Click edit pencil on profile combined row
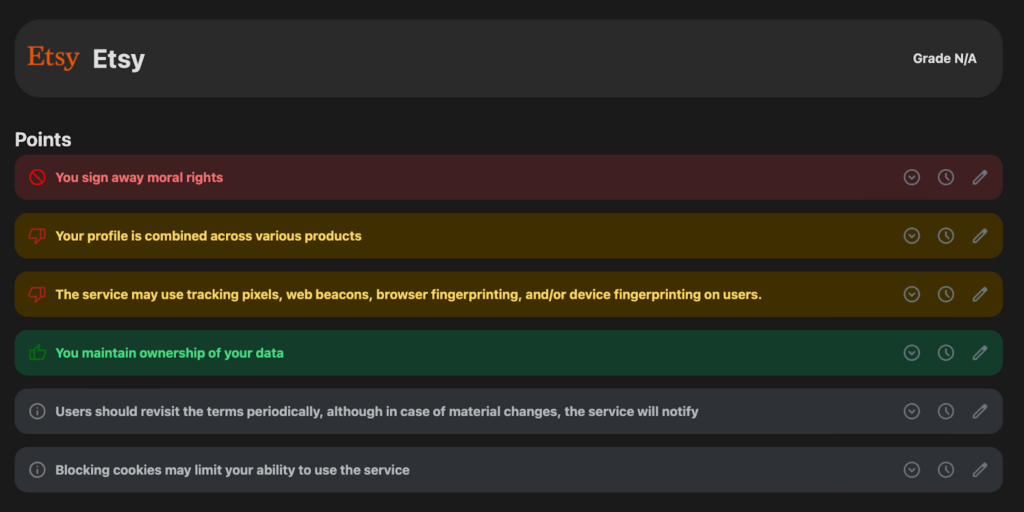The image size is (1024, 512). point(980,236)
